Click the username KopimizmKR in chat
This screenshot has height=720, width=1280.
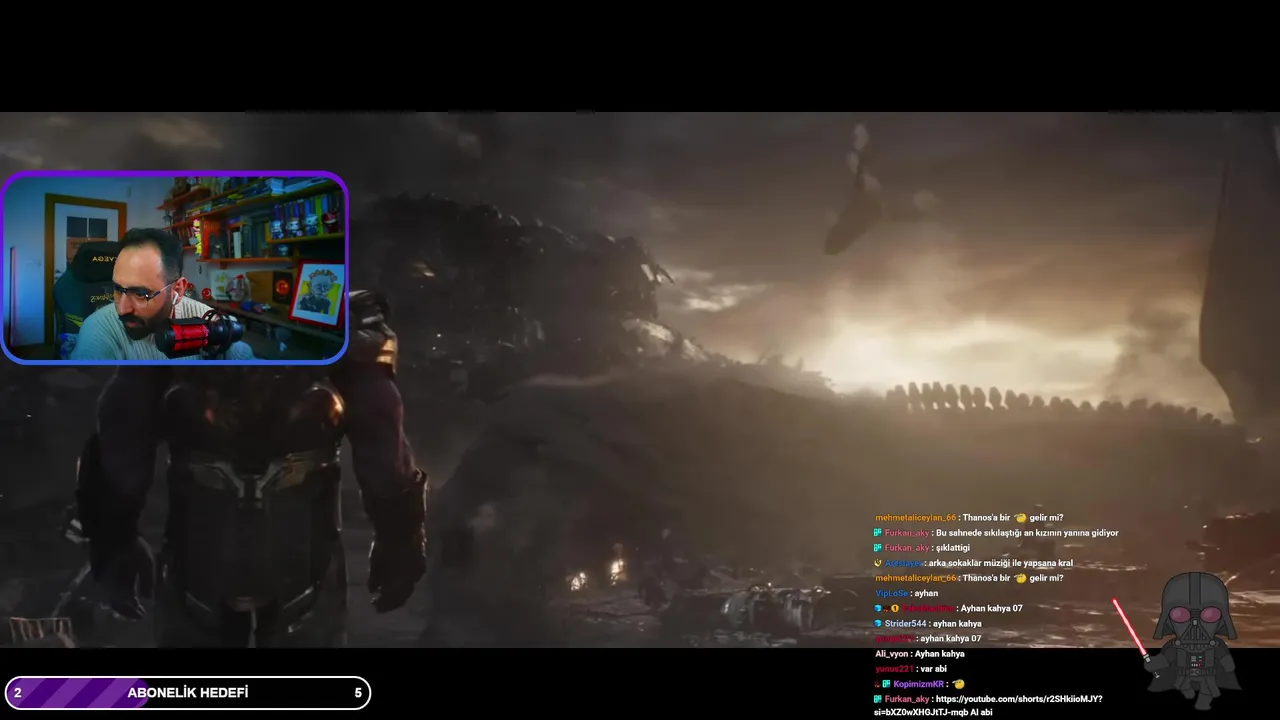(x=919, y=684)
